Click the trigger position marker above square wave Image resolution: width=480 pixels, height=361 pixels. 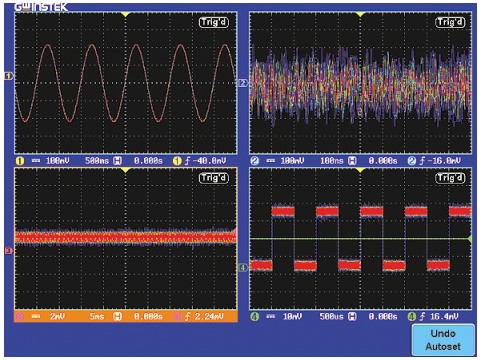[x=360, y=170]
